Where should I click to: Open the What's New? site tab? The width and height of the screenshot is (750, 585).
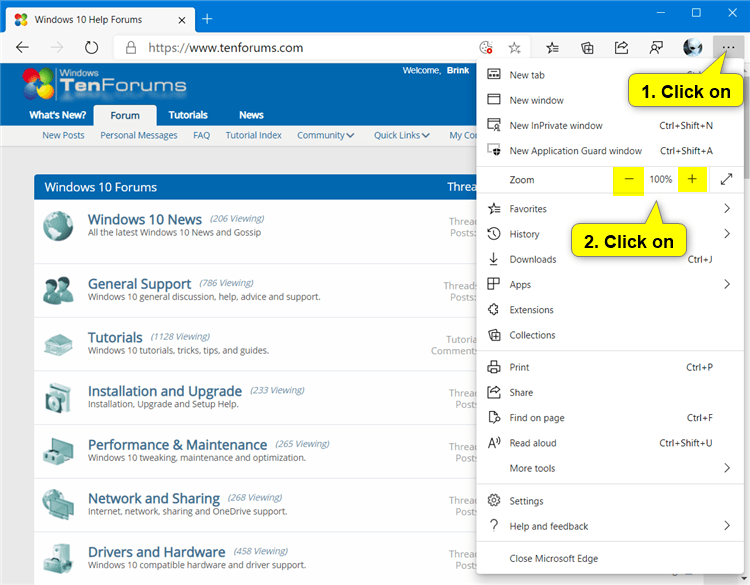(57, 115)
